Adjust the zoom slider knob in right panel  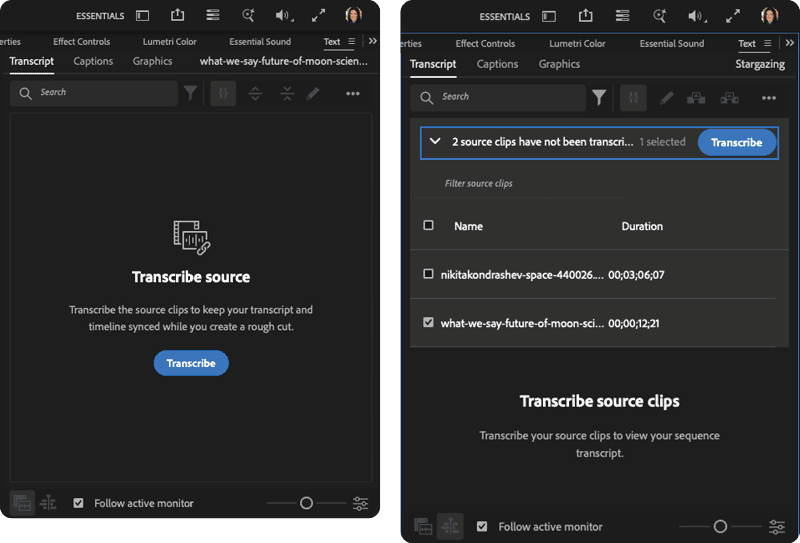point(720,526)
